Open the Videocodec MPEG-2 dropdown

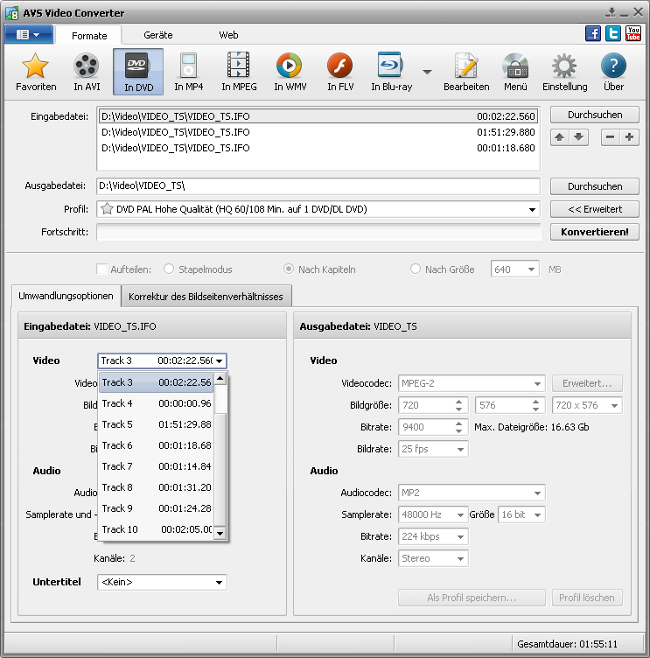(472, 384)
